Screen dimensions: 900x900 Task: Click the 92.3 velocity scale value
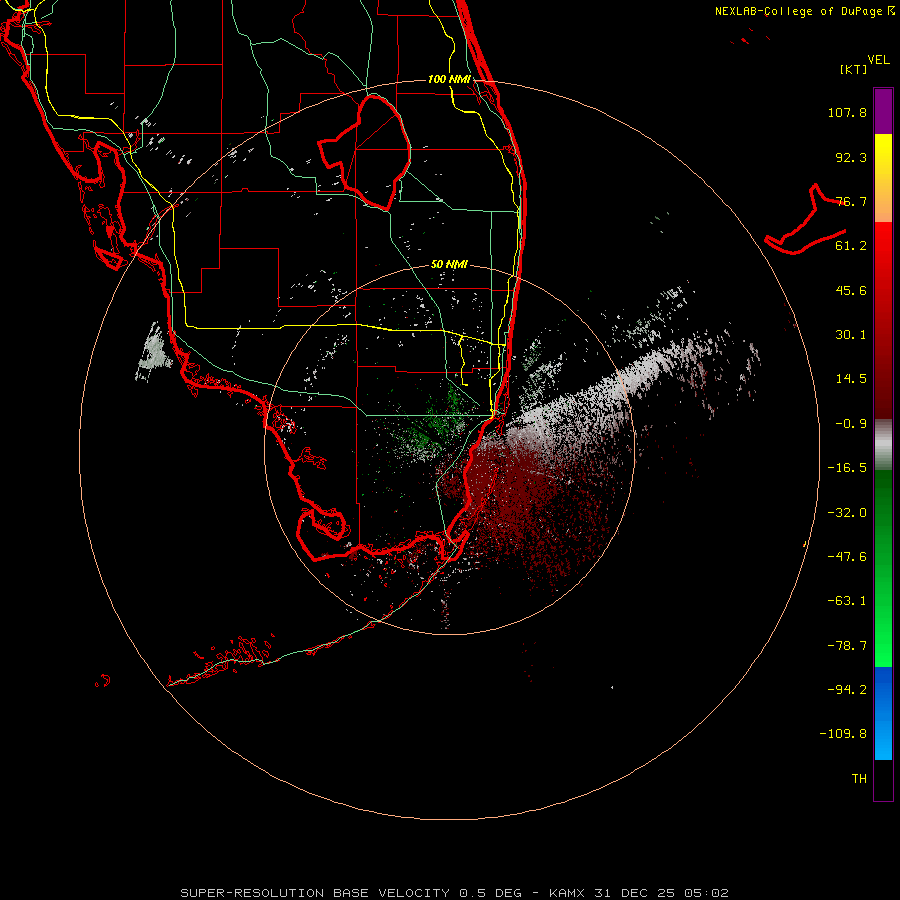pos(851,157)
